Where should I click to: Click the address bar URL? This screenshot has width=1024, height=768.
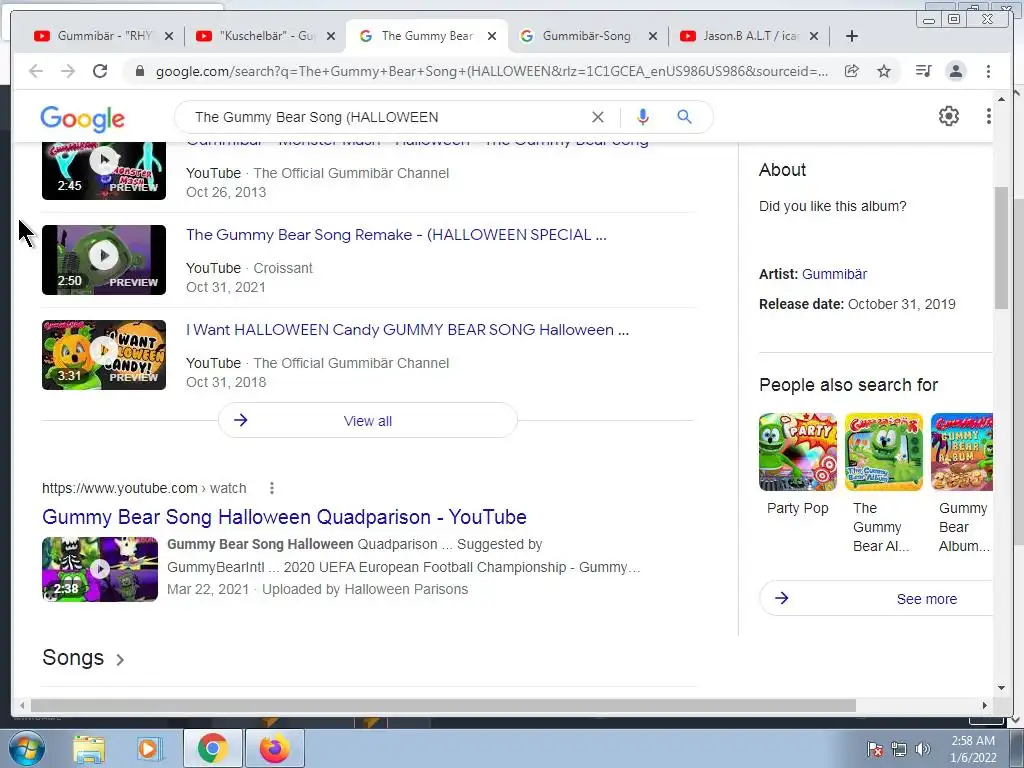(x=492, y=71)
